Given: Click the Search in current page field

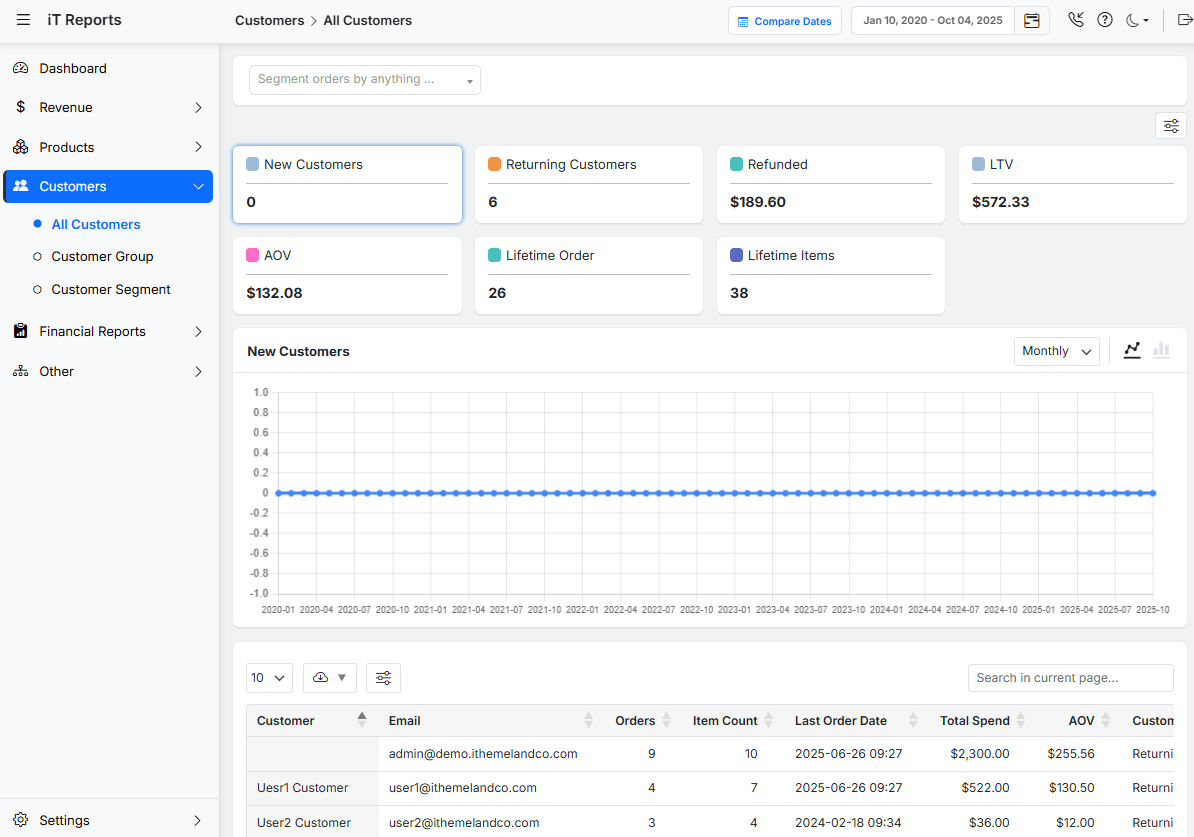Looking at the screenshot, I should tap(1070, 678).
